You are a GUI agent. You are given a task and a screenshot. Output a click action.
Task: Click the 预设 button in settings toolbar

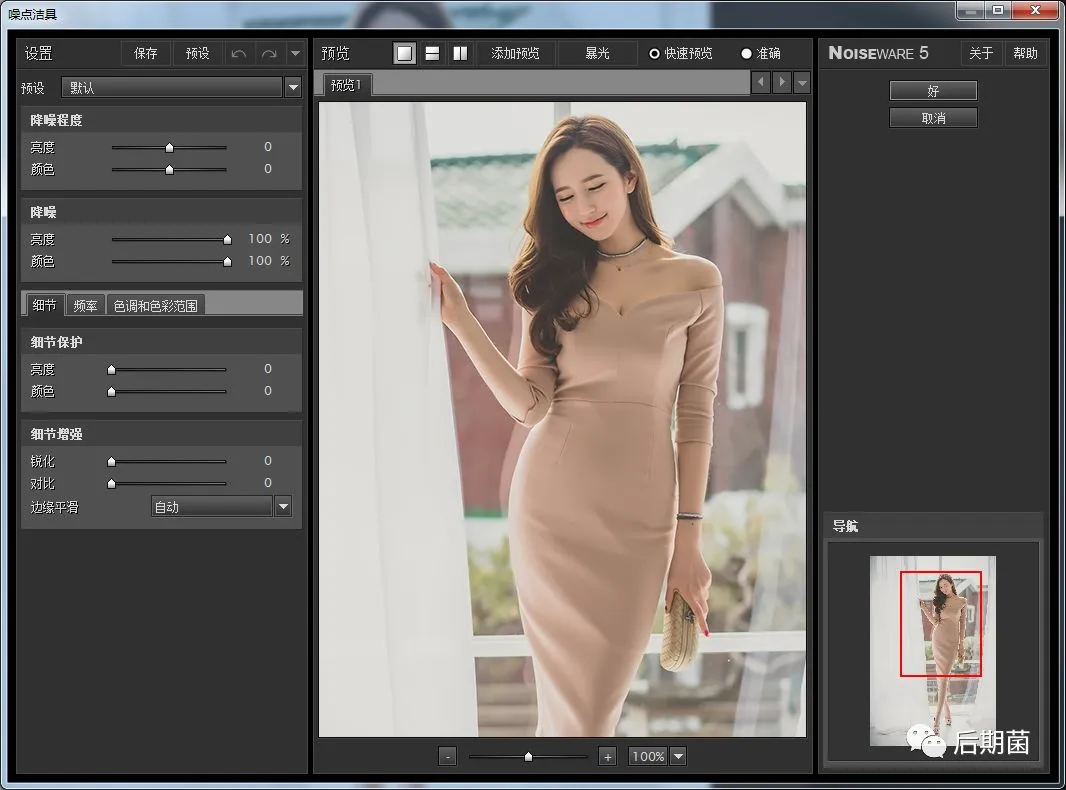[x=198, y=54]
